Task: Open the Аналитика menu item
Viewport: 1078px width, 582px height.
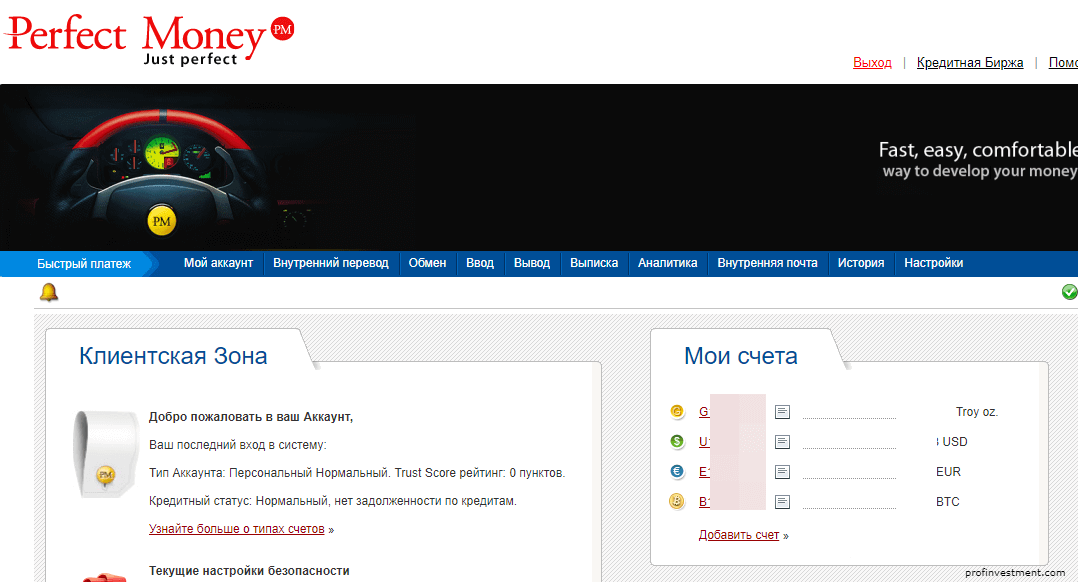Action: point(668,263)
